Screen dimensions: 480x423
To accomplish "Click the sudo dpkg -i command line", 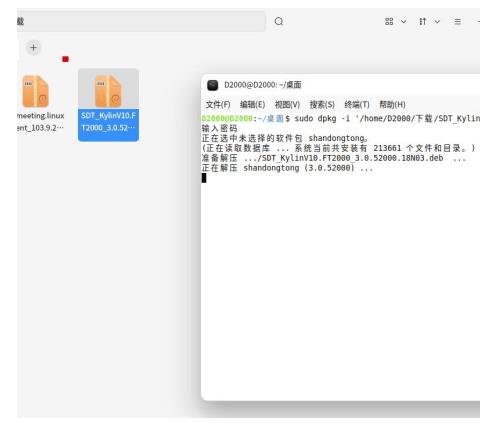I will (x=341, y=118).
